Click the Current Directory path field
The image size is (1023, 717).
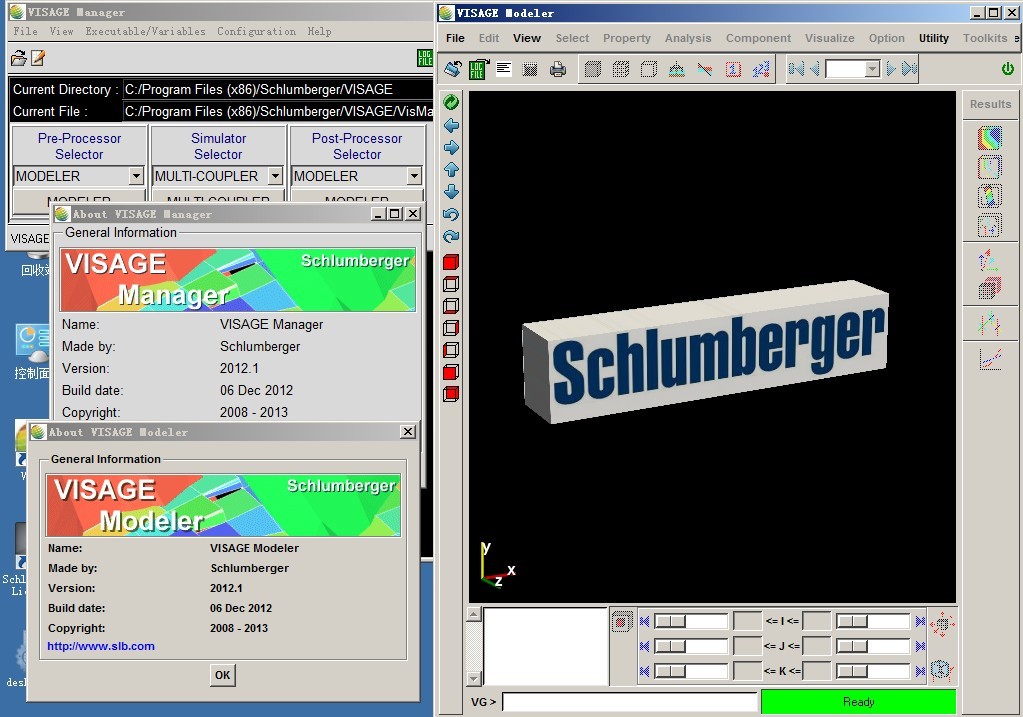(278, 89)
